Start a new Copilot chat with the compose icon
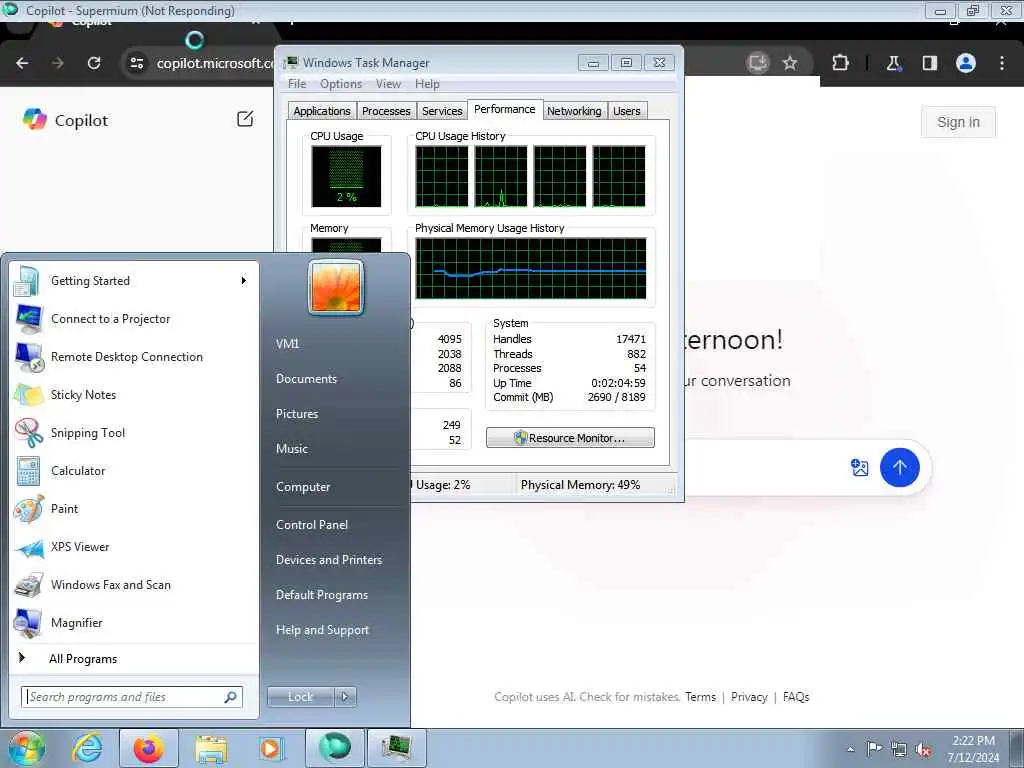Viewport: 1024px width, 768px height. pos(245,119)
